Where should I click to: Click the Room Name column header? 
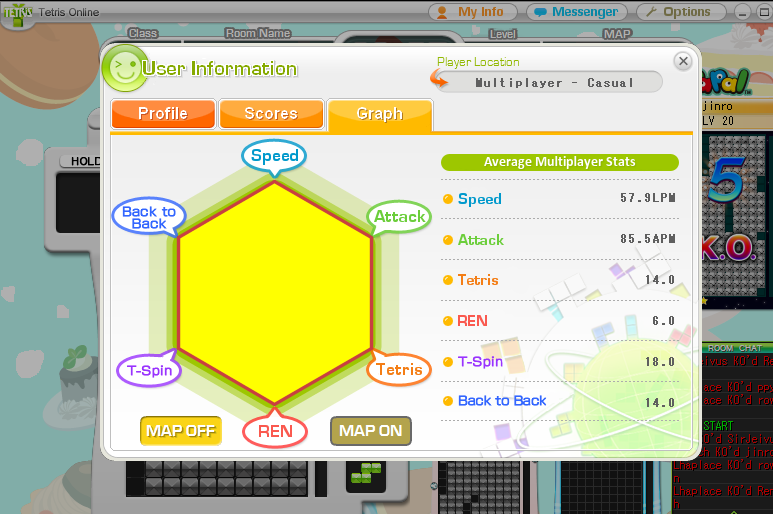coord(258,34)
